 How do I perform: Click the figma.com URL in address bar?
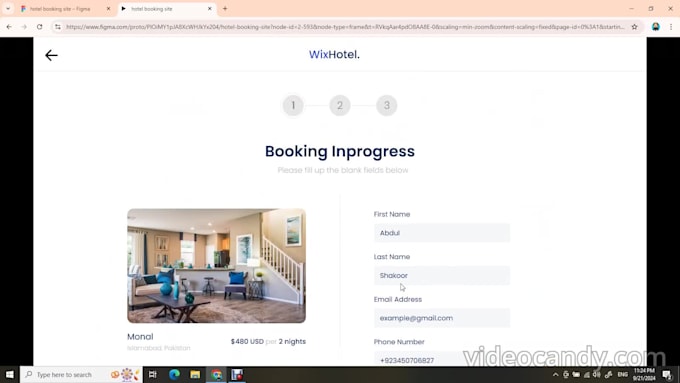[x=345, y=27]
